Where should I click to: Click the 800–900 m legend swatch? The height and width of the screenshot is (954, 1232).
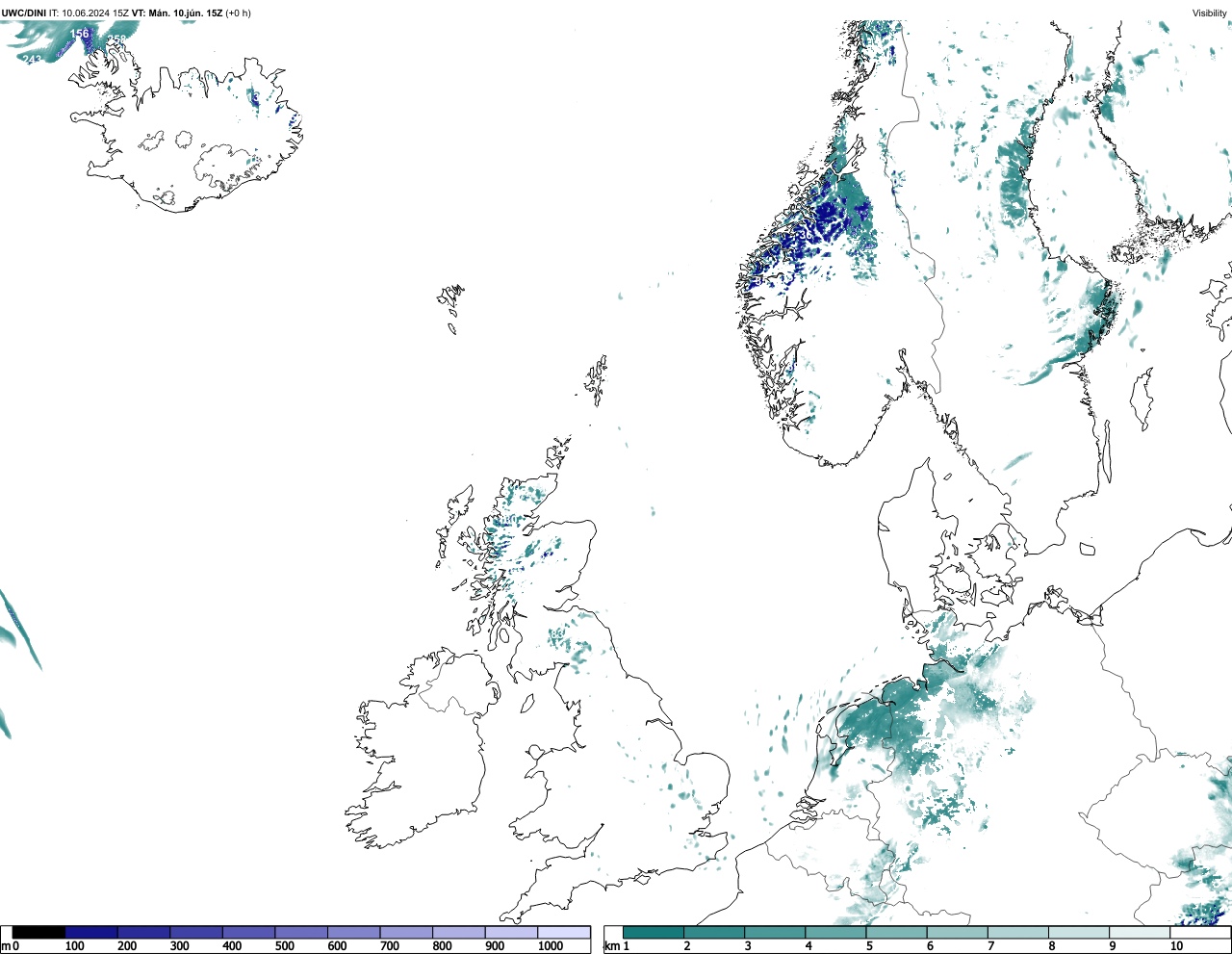pos(459,932)
